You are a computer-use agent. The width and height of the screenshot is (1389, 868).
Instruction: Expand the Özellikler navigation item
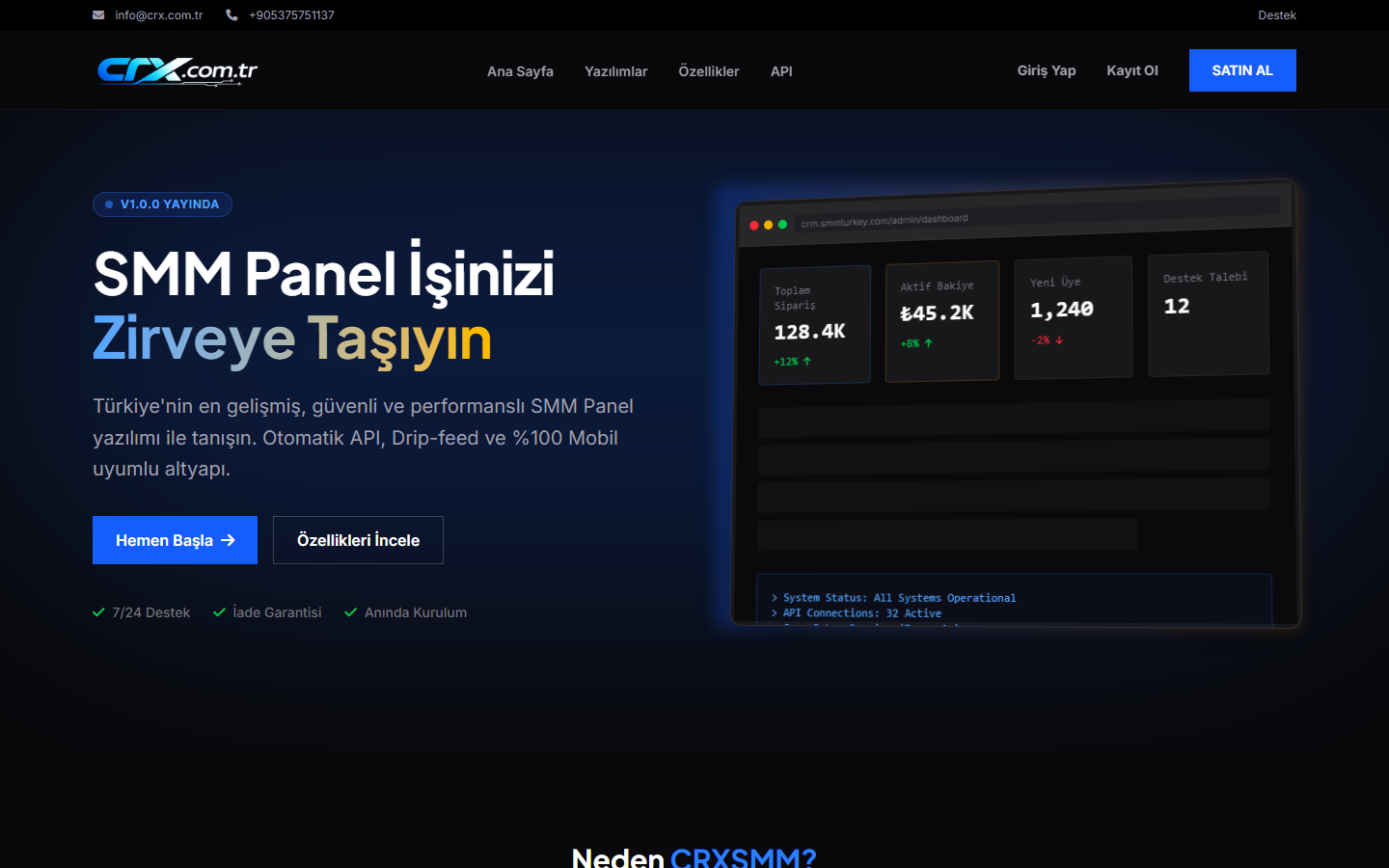tap(708, 70)
